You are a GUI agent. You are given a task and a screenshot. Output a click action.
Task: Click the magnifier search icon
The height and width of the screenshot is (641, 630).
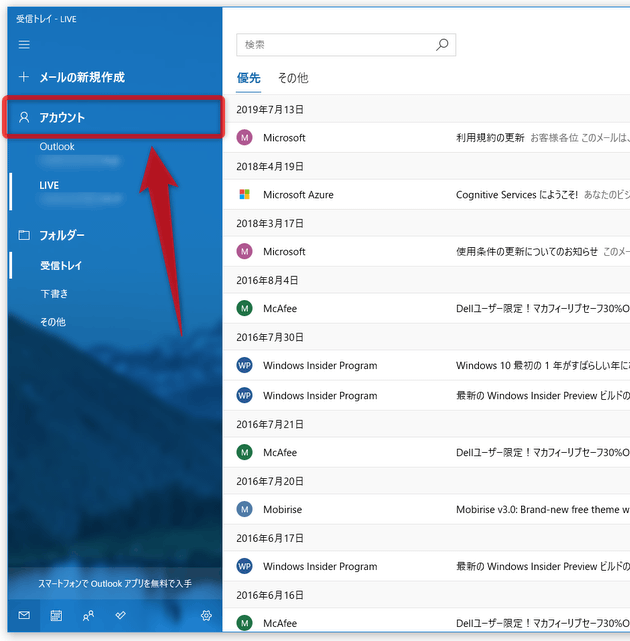tap(442, 45)
